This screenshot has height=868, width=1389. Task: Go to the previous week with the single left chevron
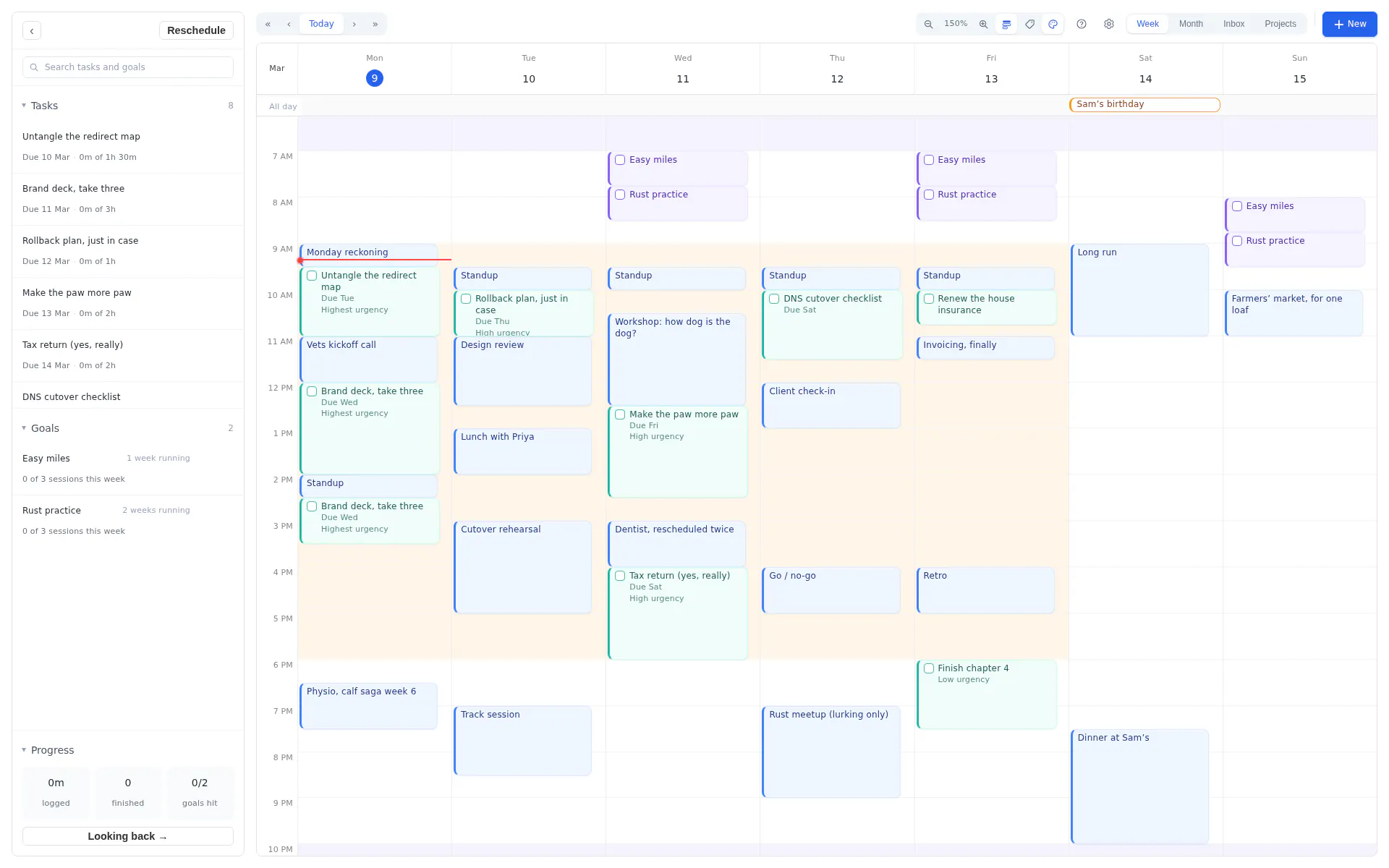pos(289,24)
